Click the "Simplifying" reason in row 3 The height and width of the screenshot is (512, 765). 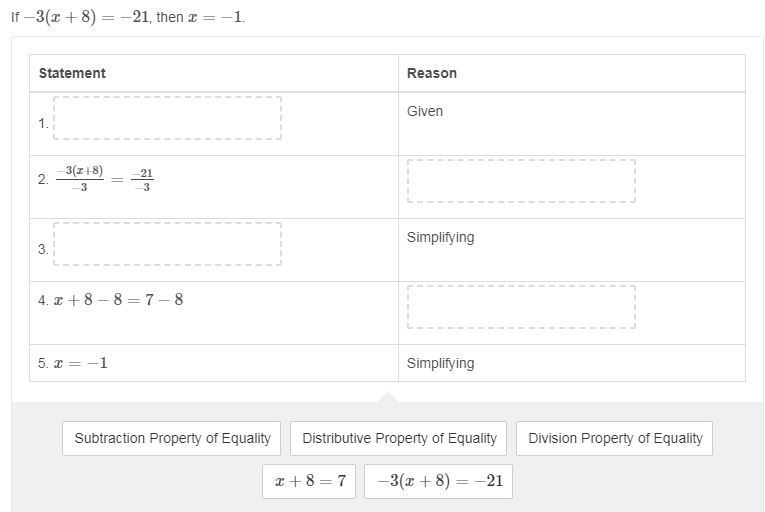tap(440, 237)
